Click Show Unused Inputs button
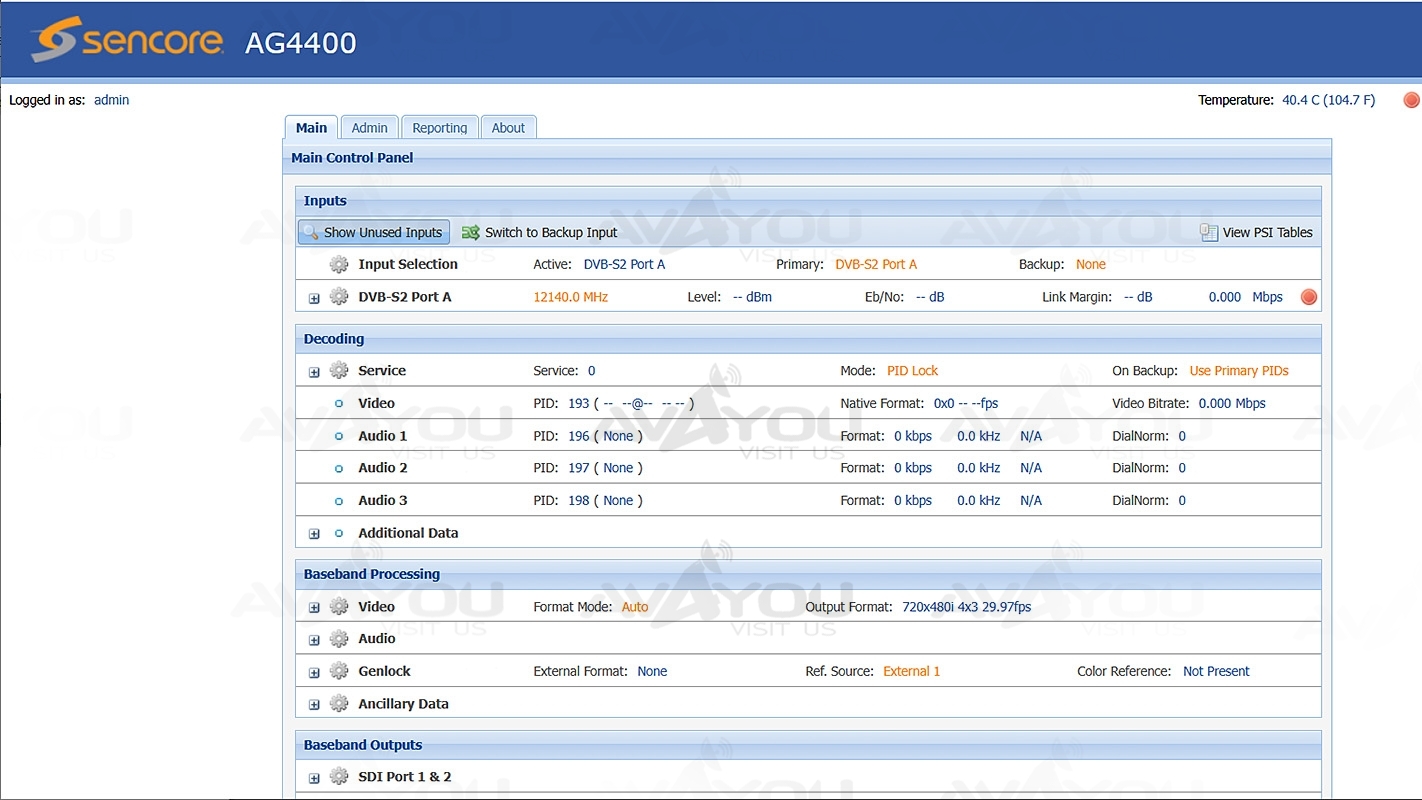 pyautogui.click(x=374, y=233)
